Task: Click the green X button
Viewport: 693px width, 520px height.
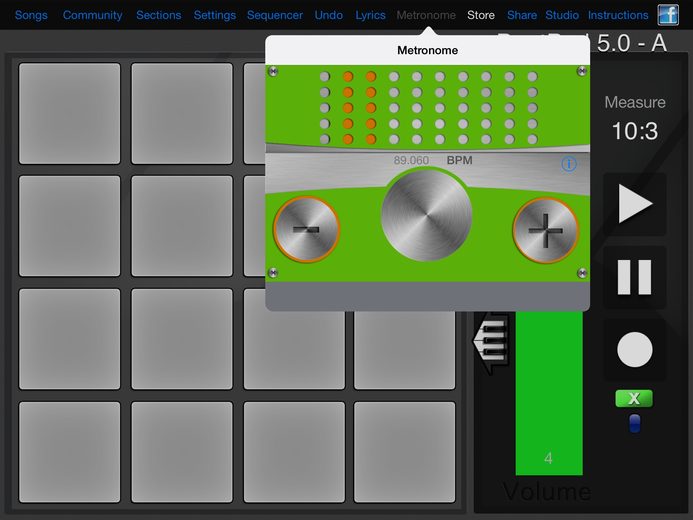Action: (634, 399)
